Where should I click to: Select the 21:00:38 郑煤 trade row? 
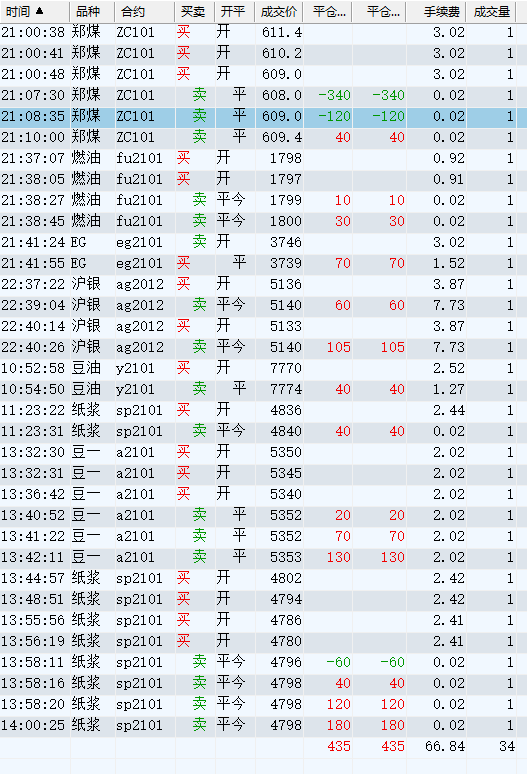pyautogui.click(x=264, y=32)
